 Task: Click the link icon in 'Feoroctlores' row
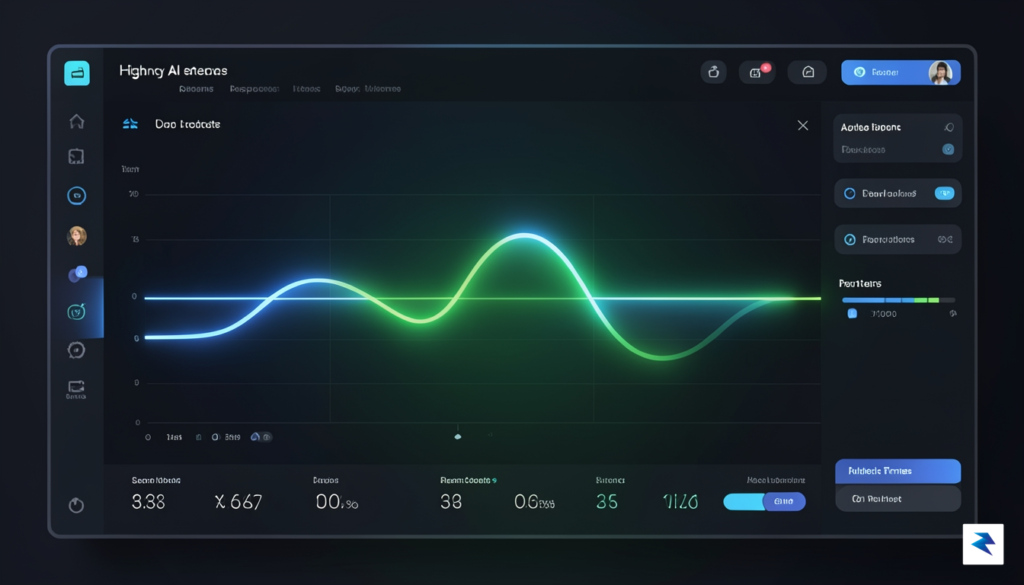945,240
